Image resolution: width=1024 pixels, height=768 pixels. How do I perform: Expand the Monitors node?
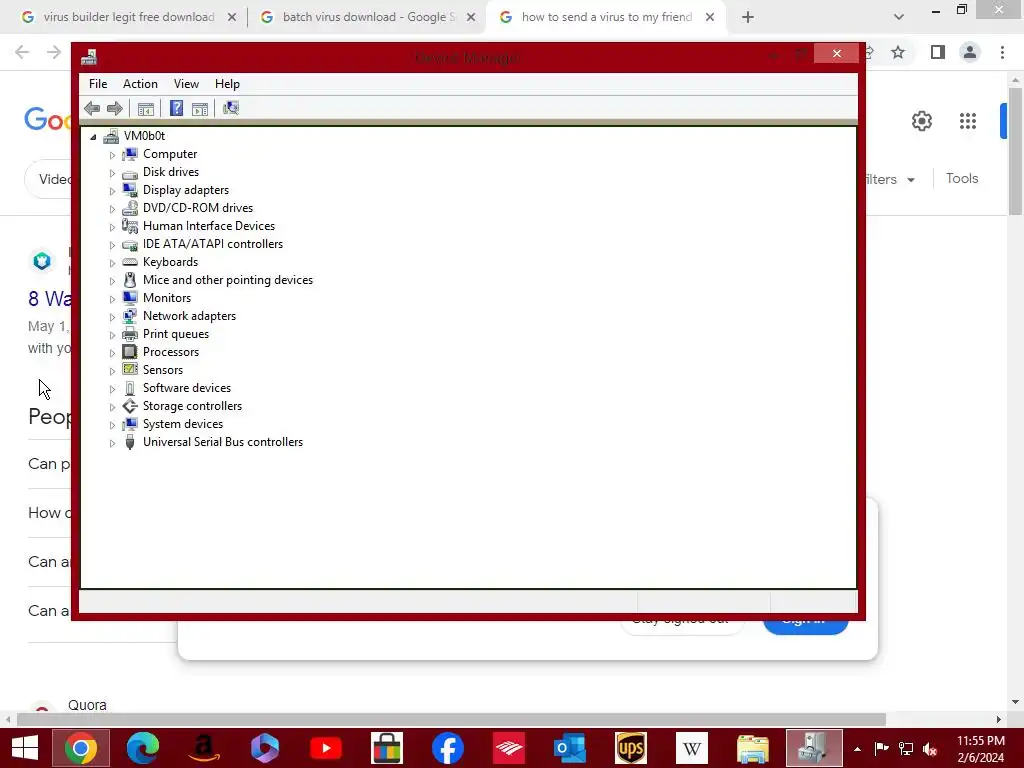click(x=112, y=298)
